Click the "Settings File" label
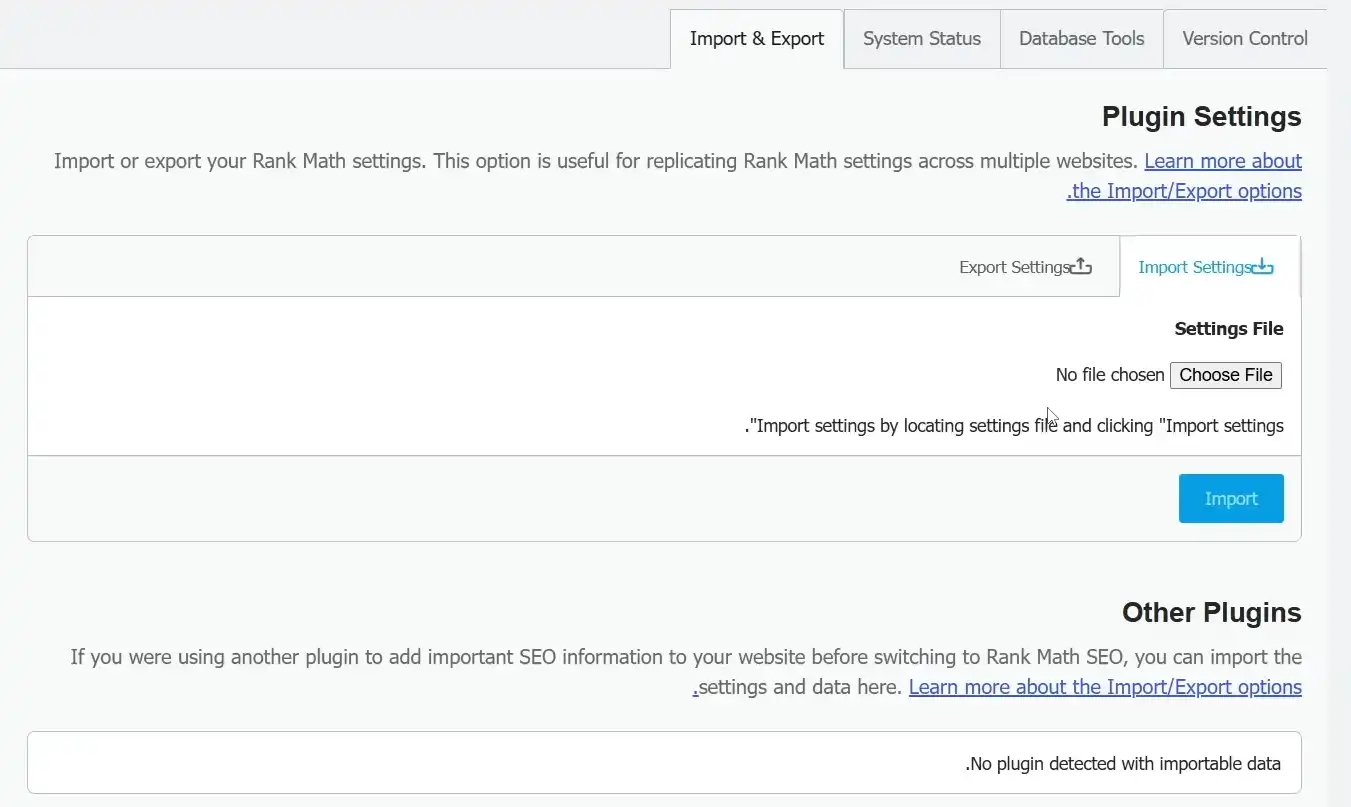 point(1229,329)
